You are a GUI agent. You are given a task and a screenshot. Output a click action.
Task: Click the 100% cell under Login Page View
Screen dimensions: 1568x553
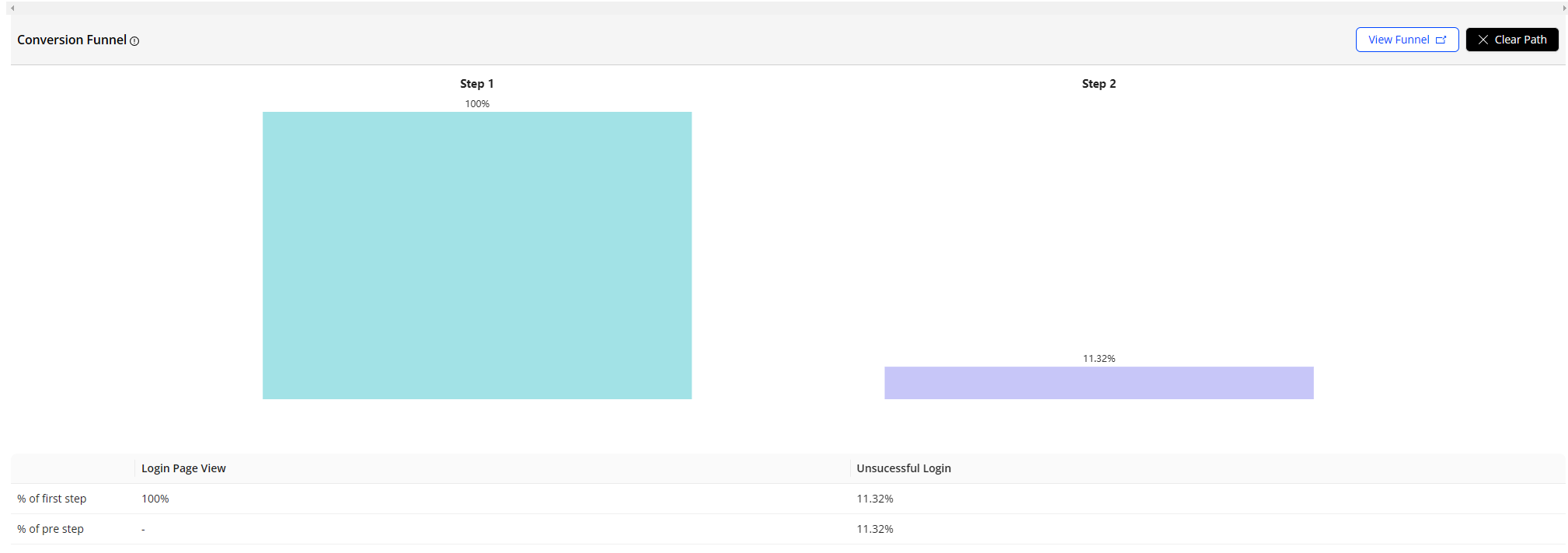pos(155,499)
